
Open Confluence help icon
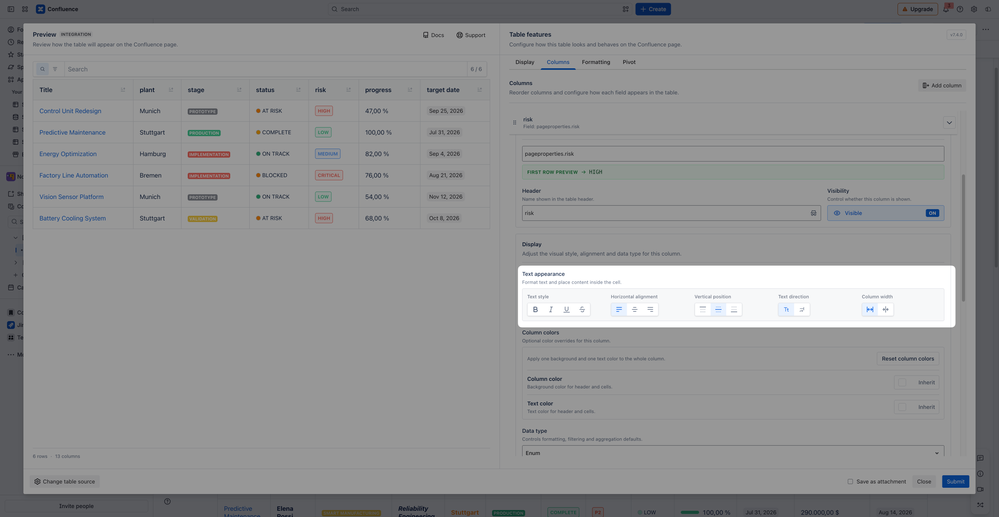click(x=960, y=9)
